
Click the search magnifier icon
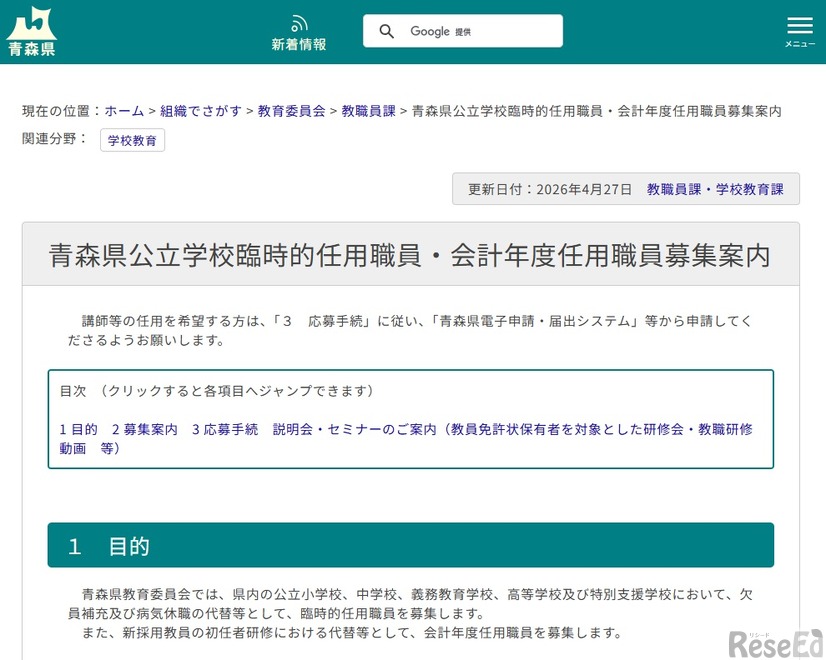[x=387, y=31]
